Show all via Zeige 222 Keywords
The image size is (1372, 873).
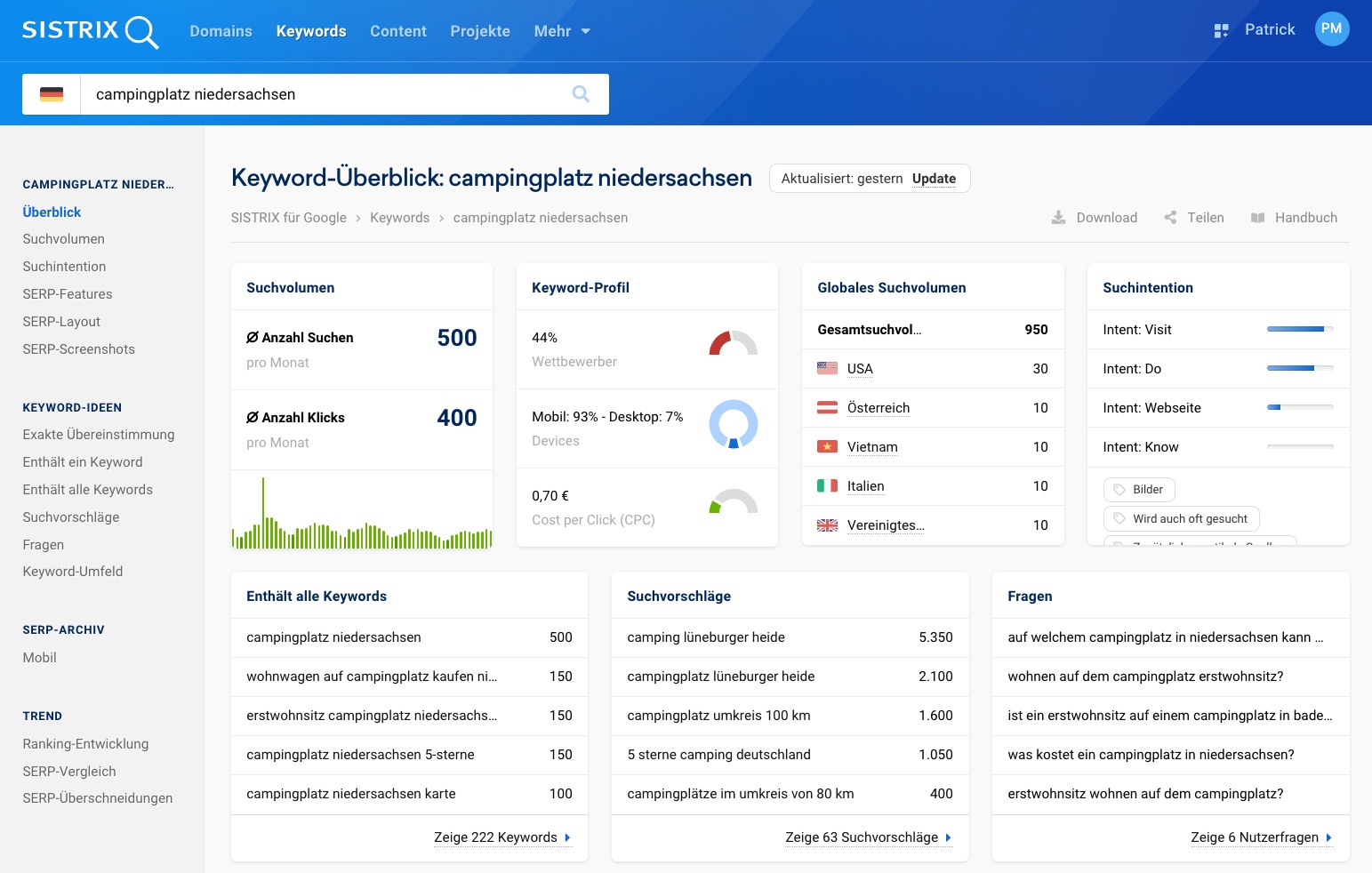pos(501,837)
